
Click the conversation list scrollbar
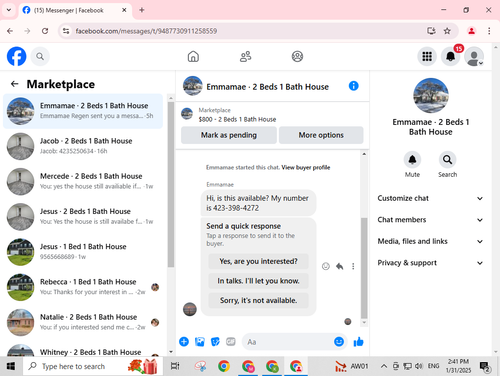pos(171,184)
